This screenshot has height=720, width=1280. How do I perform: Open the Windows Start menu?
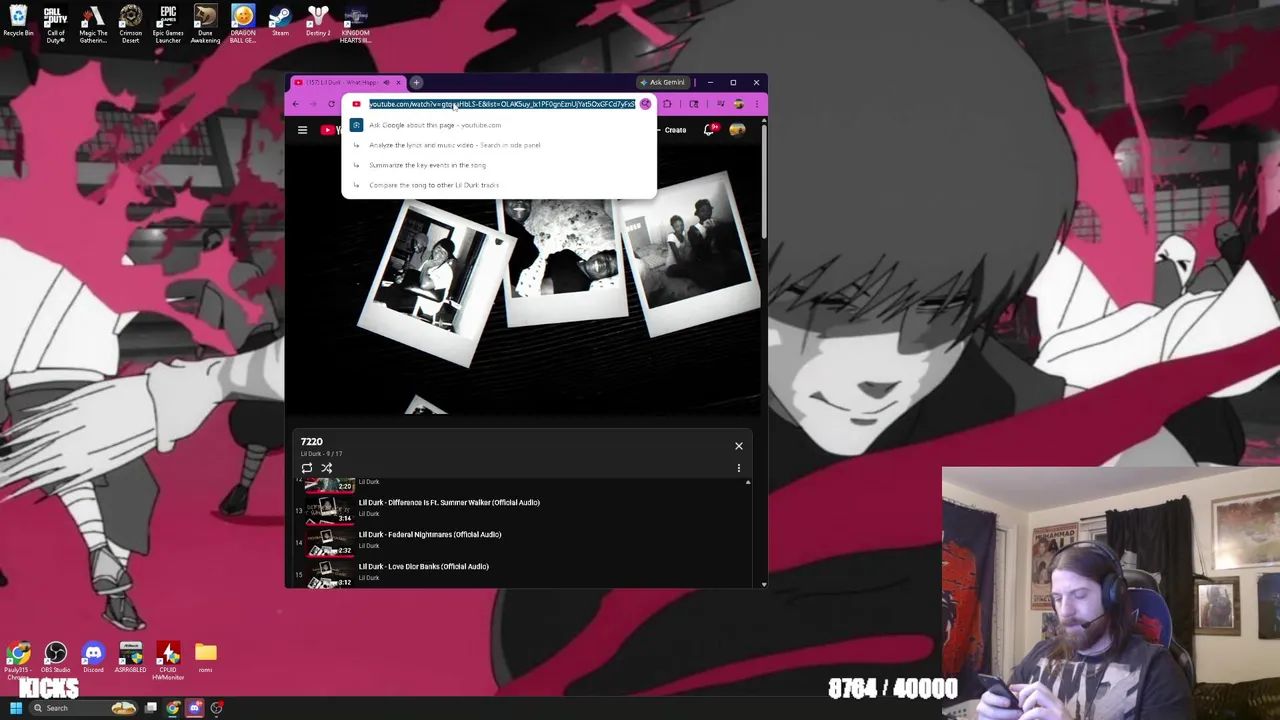[x=16, y=708]
